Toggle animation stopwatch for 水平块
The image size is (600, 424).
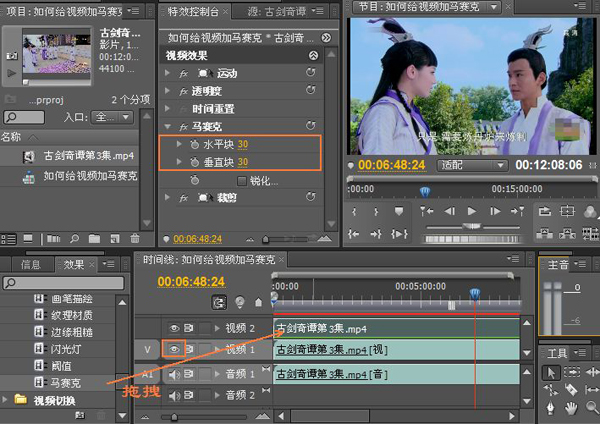[x=195, y=144]
